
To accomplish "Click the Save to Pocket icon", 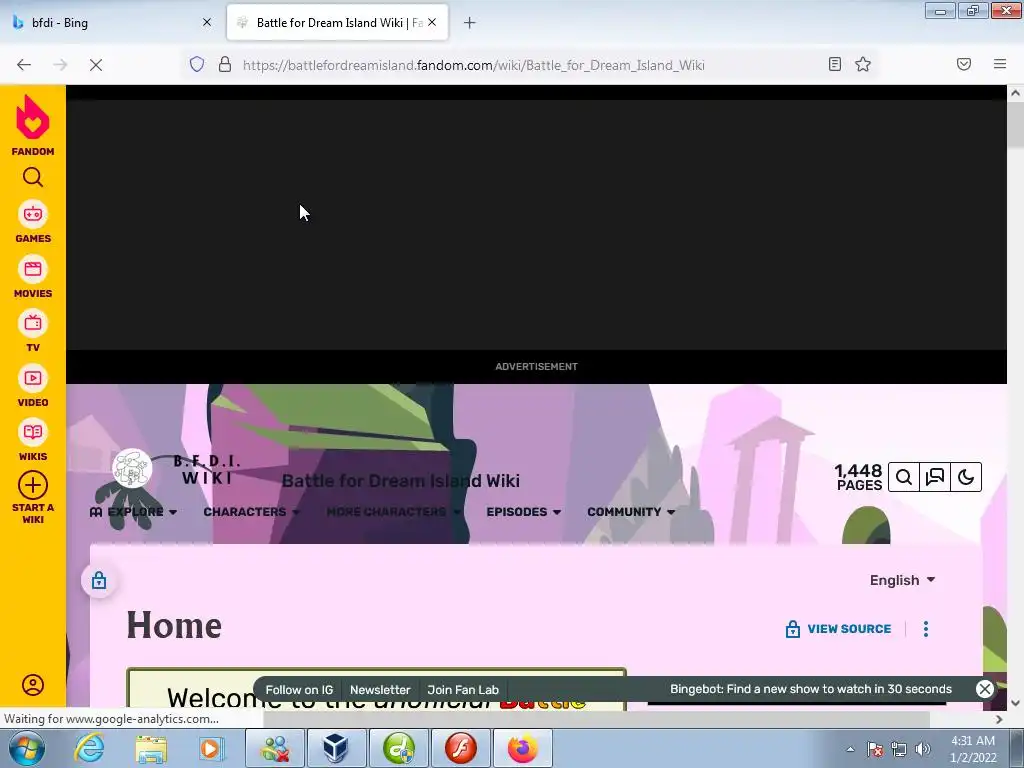I will [964, 64].
